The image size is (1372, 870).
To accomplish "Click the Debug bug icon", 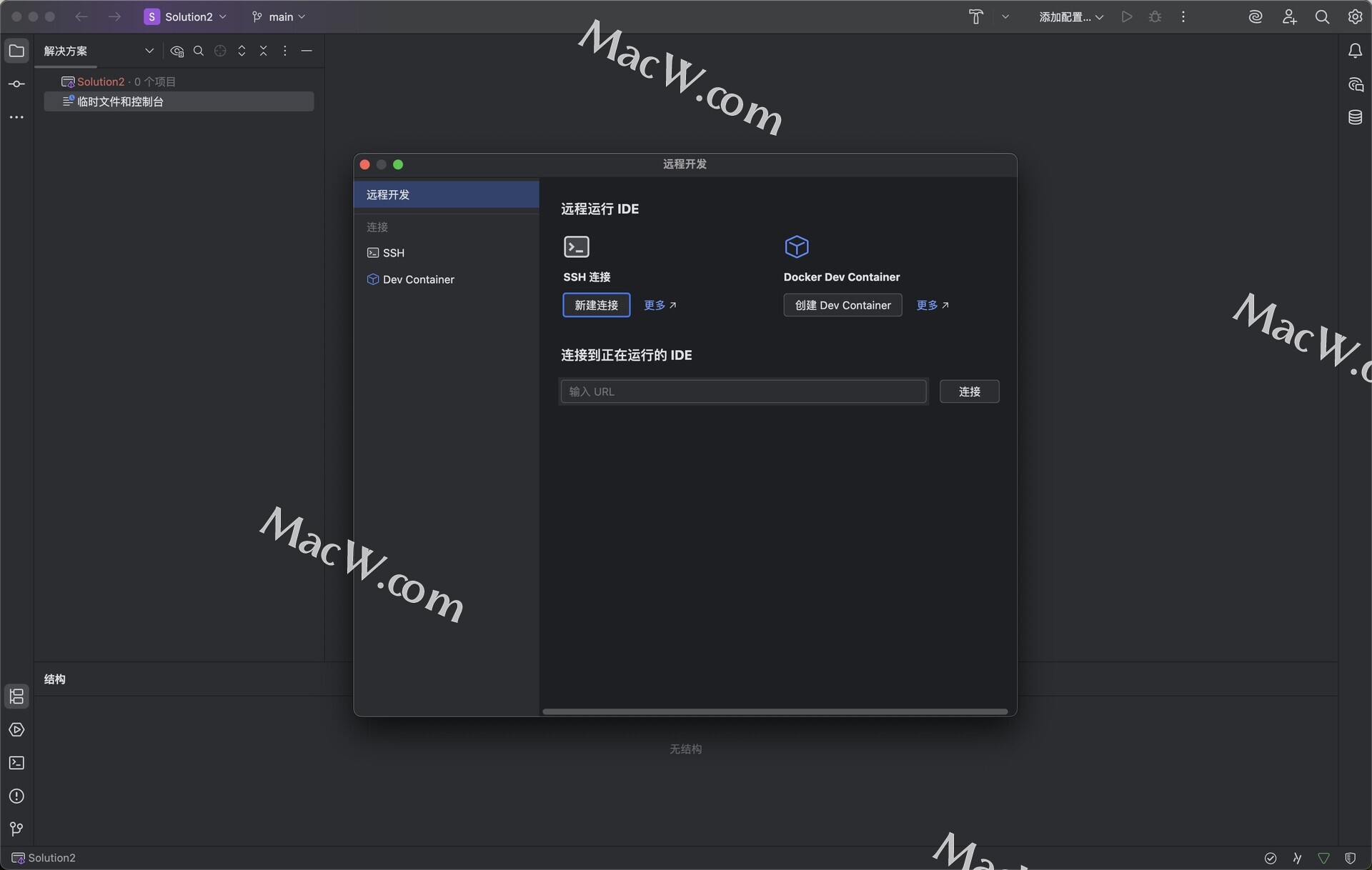I will 1155,16.
